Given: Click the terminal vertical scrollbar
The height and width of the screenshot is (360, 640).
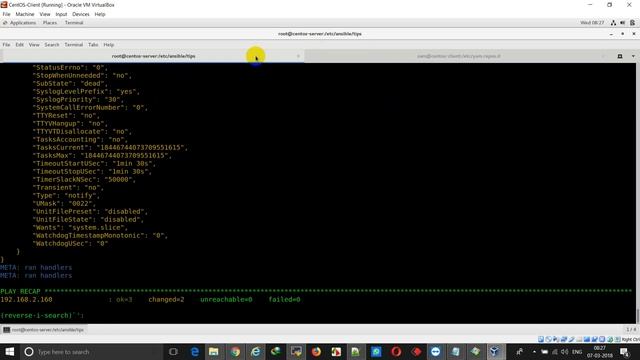Looking at the screenshot, I should tap(638, 193).
